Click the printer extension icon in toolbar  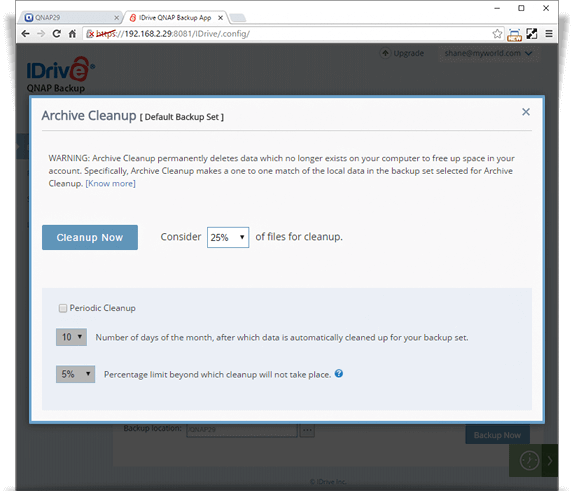(514, 34)
